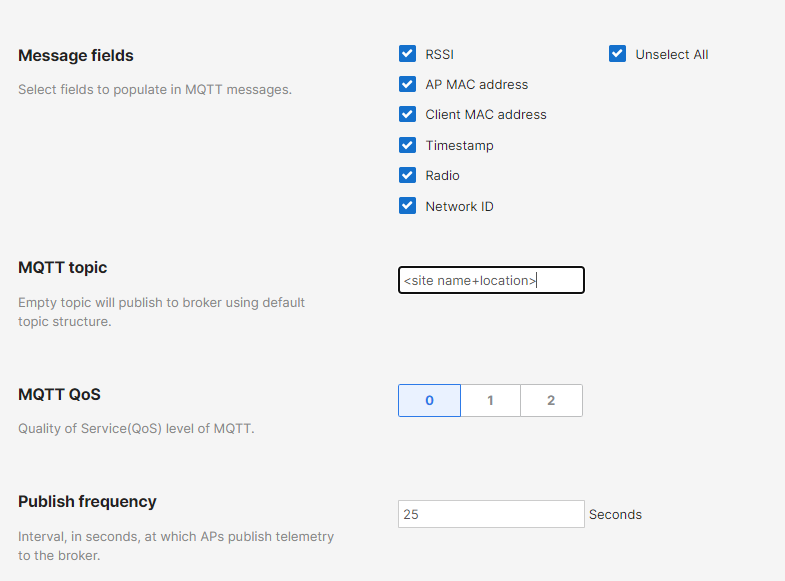Select MQTT QoS level 0

click(429, 400)
